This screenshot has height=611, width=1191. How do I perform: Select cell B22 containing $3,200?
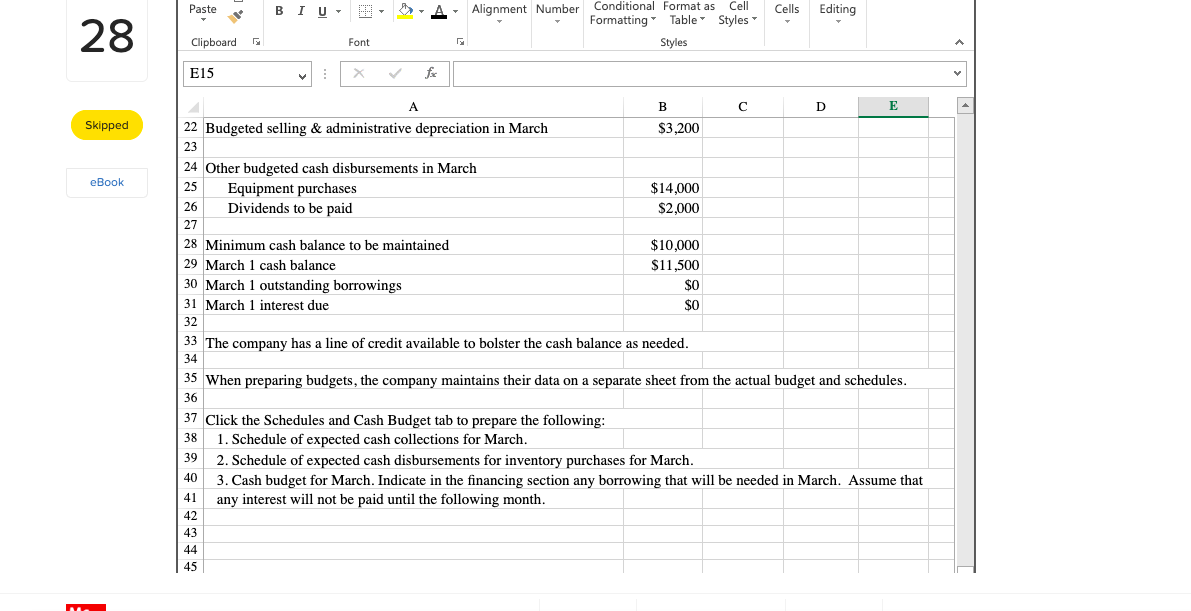(663, 128)
